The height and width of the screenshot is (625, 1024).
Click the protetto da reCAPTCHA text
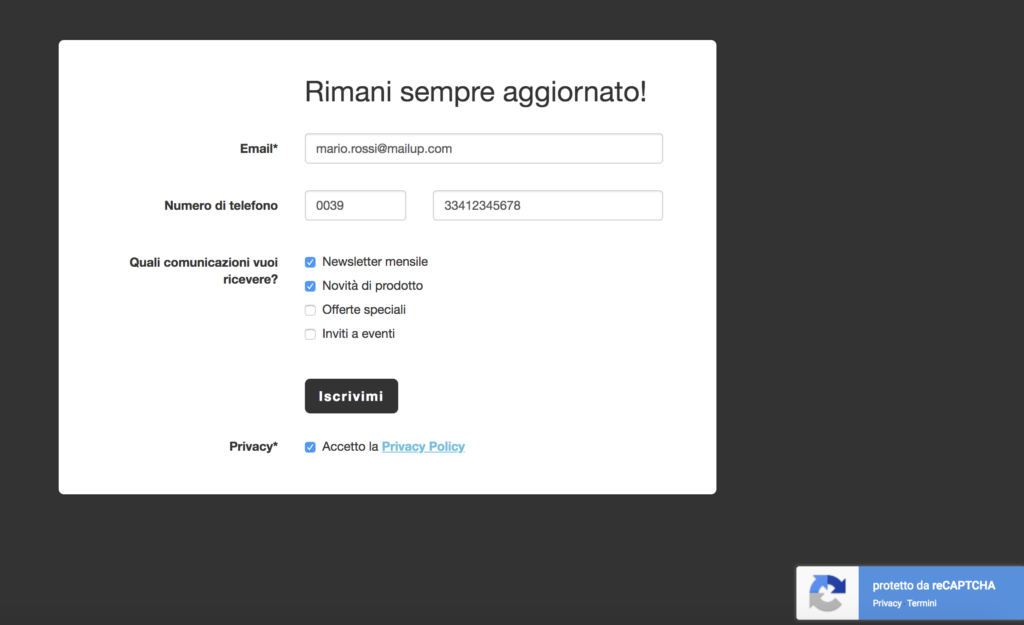[x=933, y=586]
